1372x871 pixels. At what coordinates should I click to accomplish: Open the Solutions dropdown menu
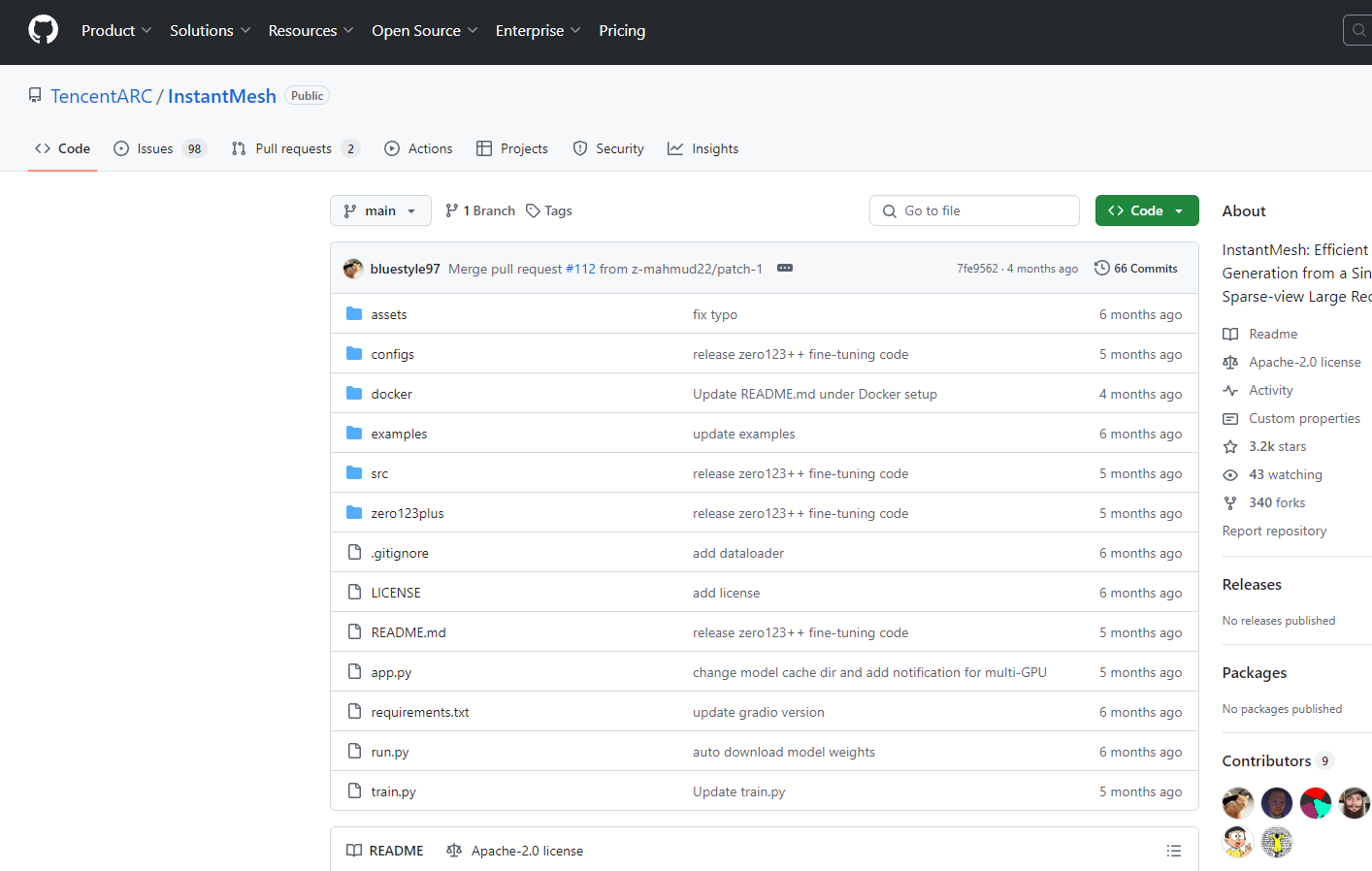210,31
